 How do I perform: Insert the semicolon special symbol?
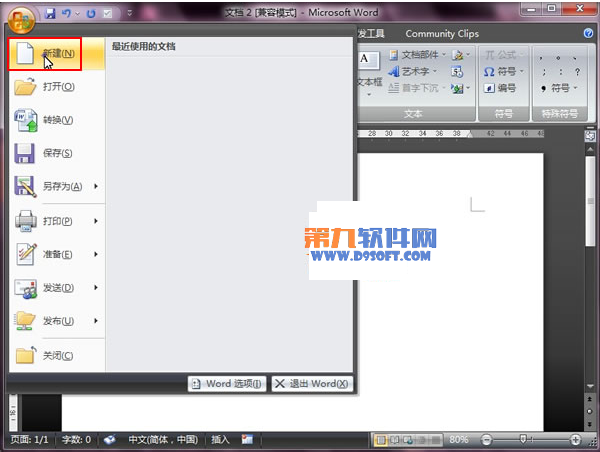coord(544,72)
